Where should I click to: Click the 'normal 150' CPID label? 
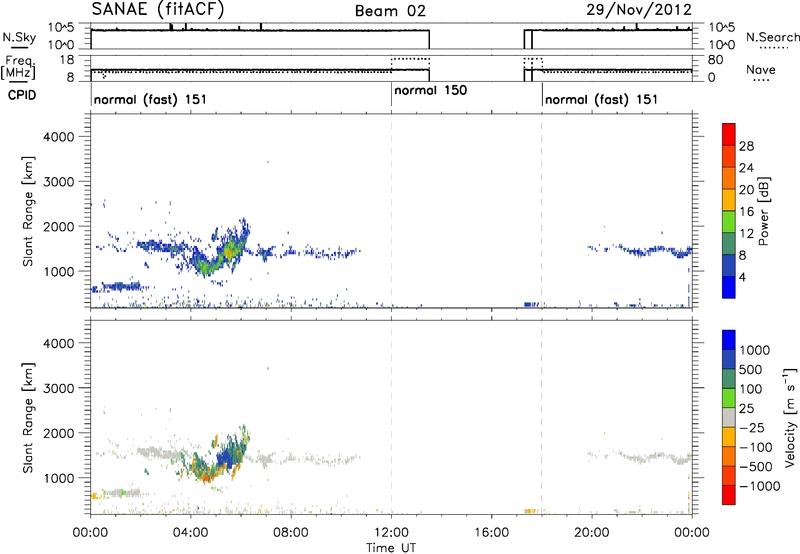(x=431, y=90)
